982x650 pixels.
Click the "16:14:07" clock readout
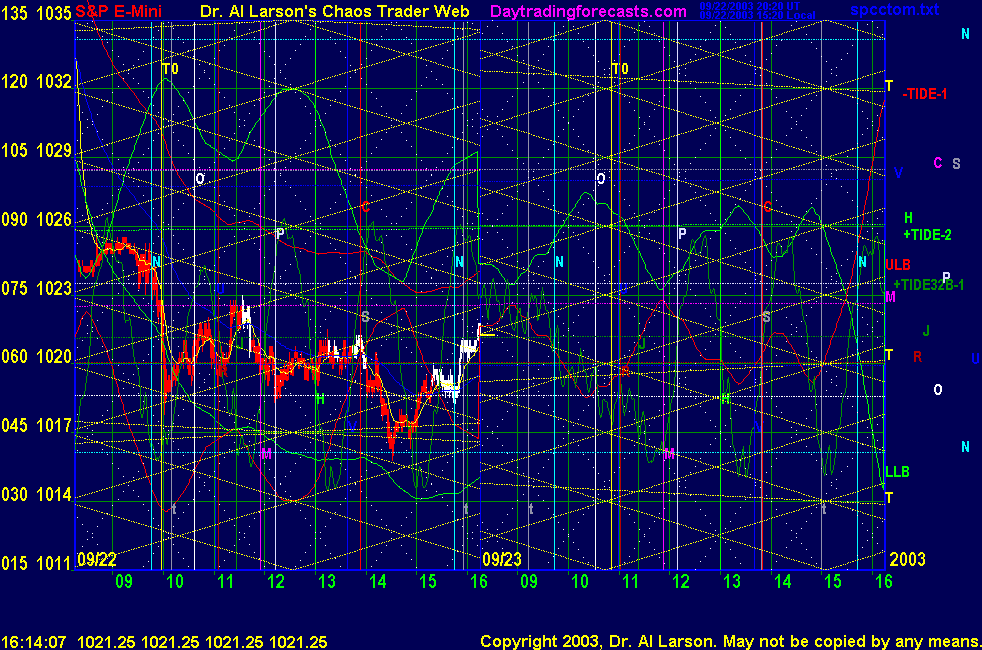pyautogui.click(x=34, y=642)
